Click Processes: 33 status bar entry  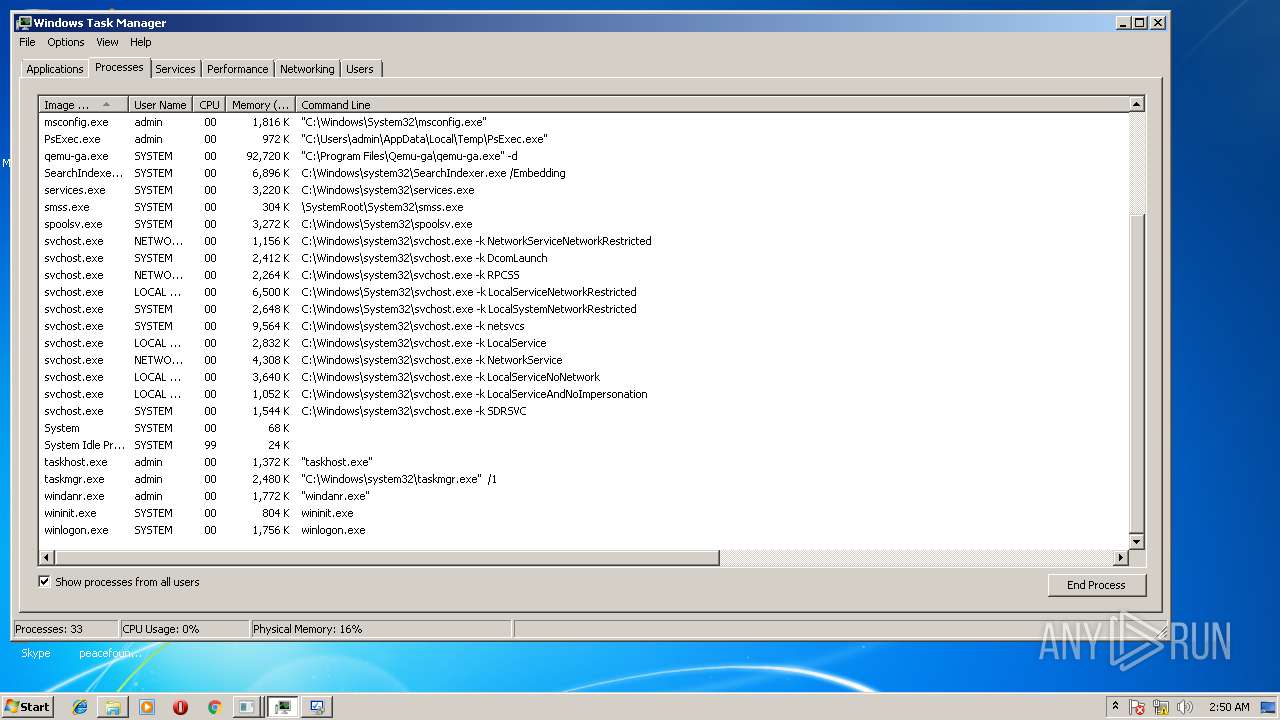pos(65,629)
